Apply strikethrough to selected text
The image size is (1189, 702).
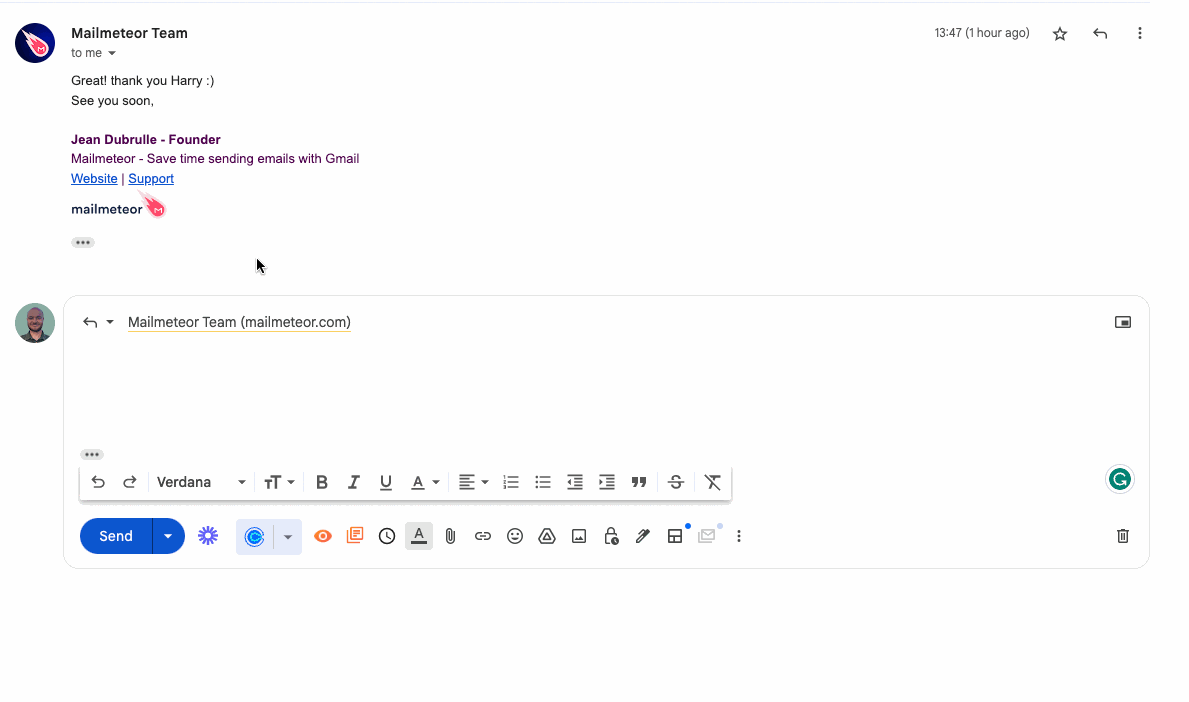pyautogui.click(x=675, y=481)
